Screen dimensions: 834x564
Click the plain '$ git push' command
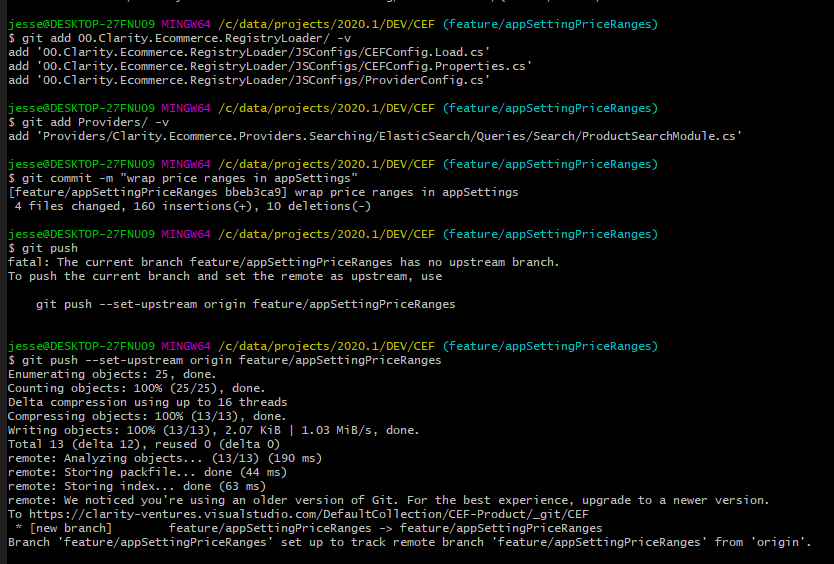pos(43,248)
